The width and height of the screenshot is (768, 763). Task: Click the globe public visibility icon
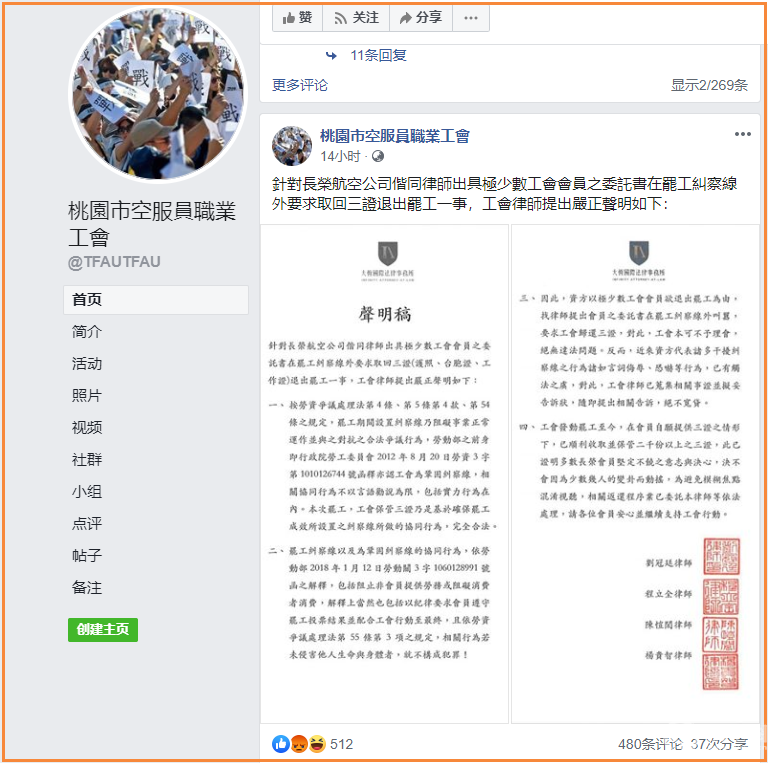tap(378, 156)
